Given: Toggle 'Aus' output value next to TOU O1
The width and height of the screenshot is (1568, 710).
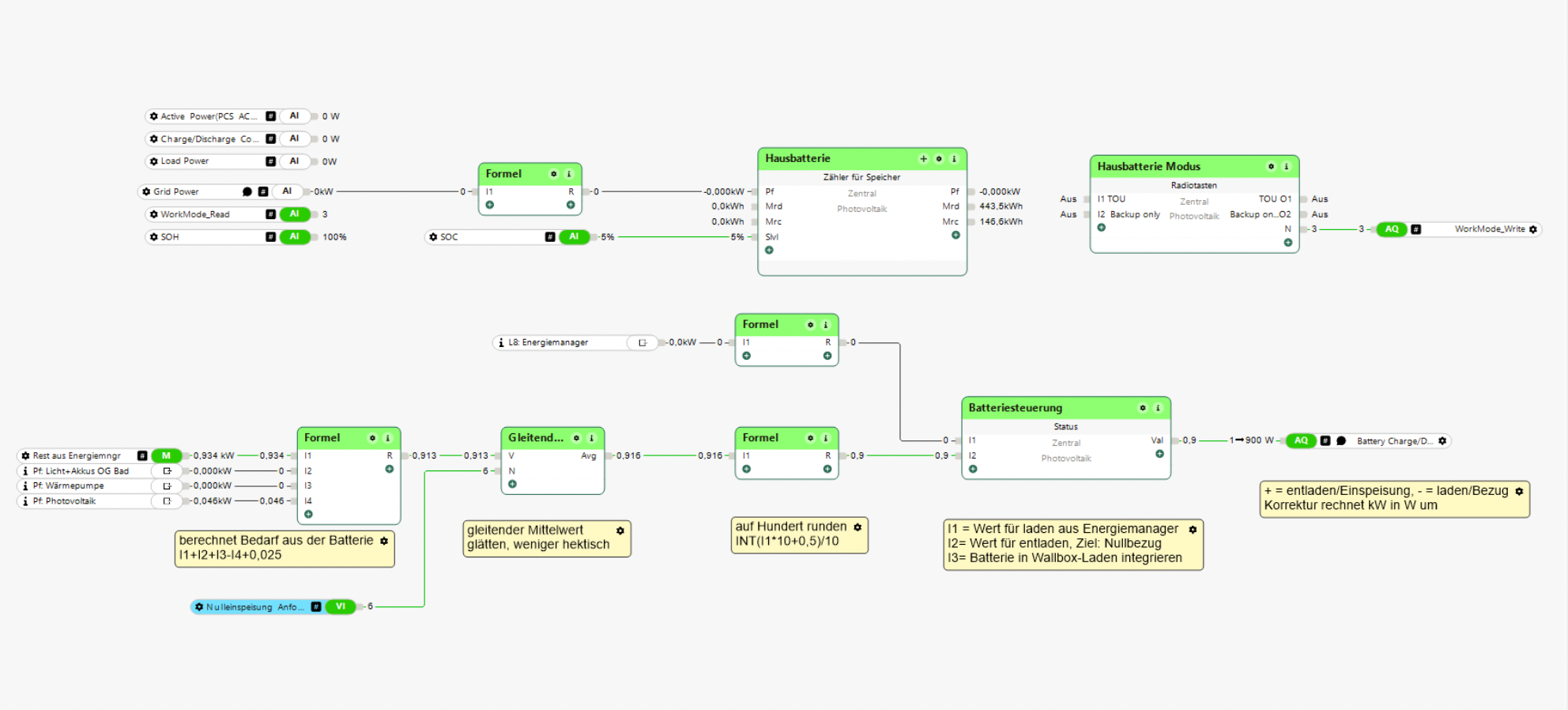Looking at the screenshot, I should [x=1320, y=199].
